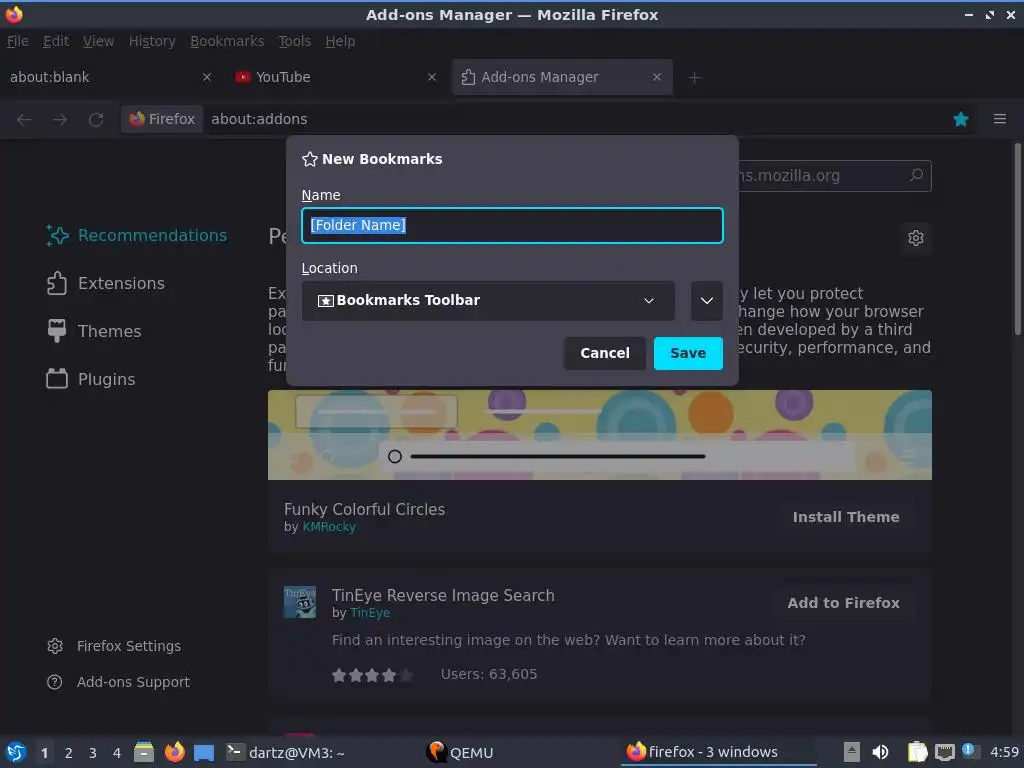The width and height of the screenshot is (1024, 768).
Task: Expand the folder tree chevron button
Action: 707,300
